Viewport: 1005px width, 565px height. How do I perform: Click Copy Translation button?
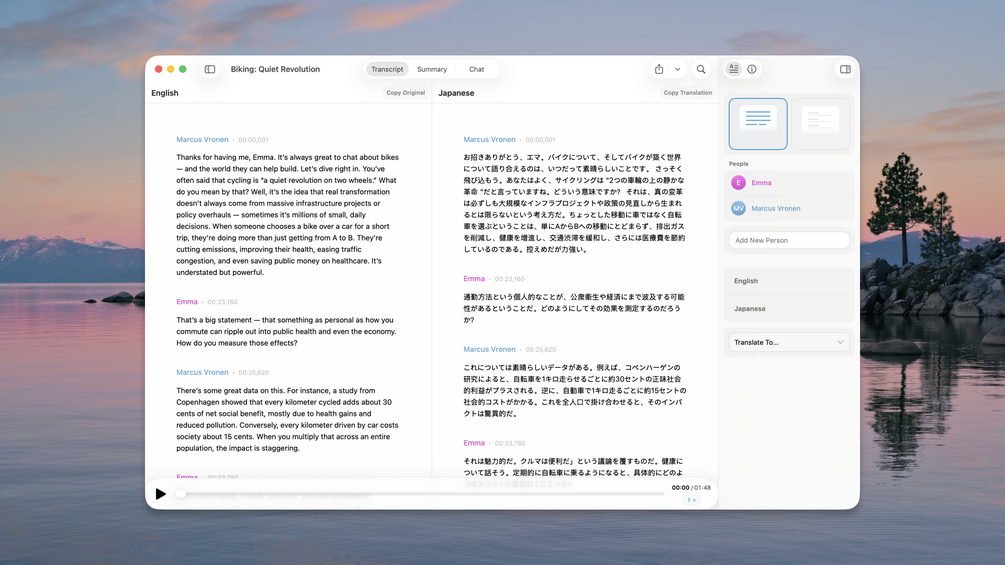coord(688,93)
